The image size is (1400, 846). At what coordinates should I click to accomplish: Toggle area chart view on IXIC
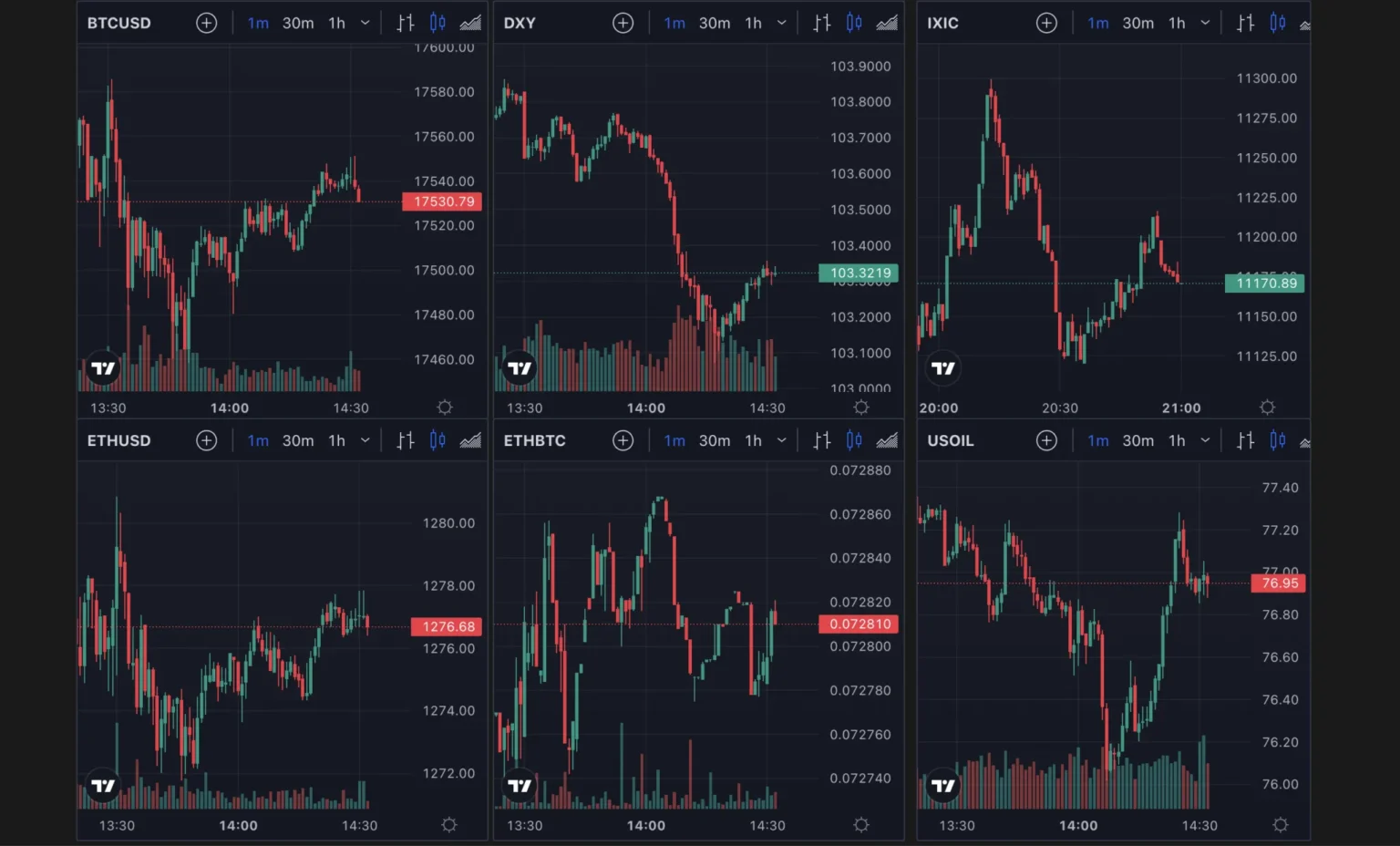1307,23
